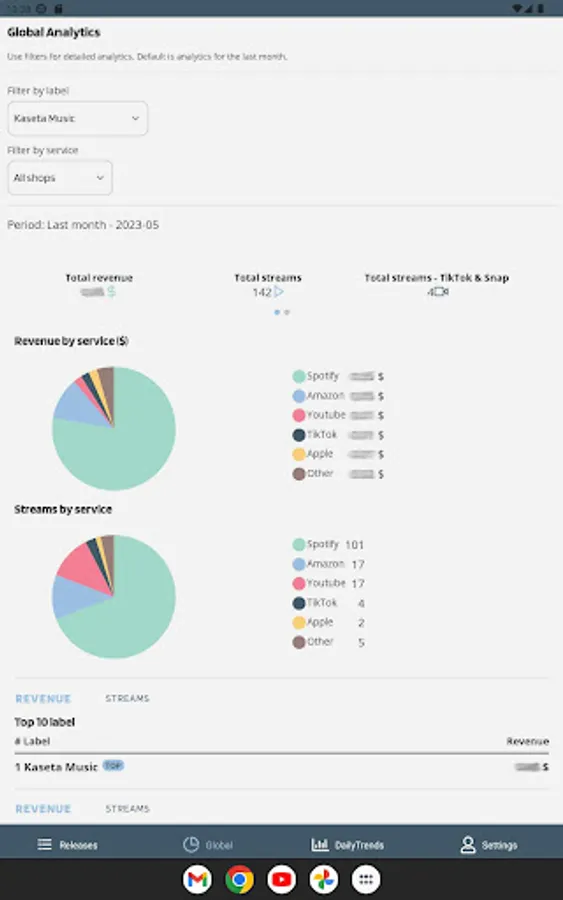Click Apple swatch in revenue legend

(x=298, y=455)
